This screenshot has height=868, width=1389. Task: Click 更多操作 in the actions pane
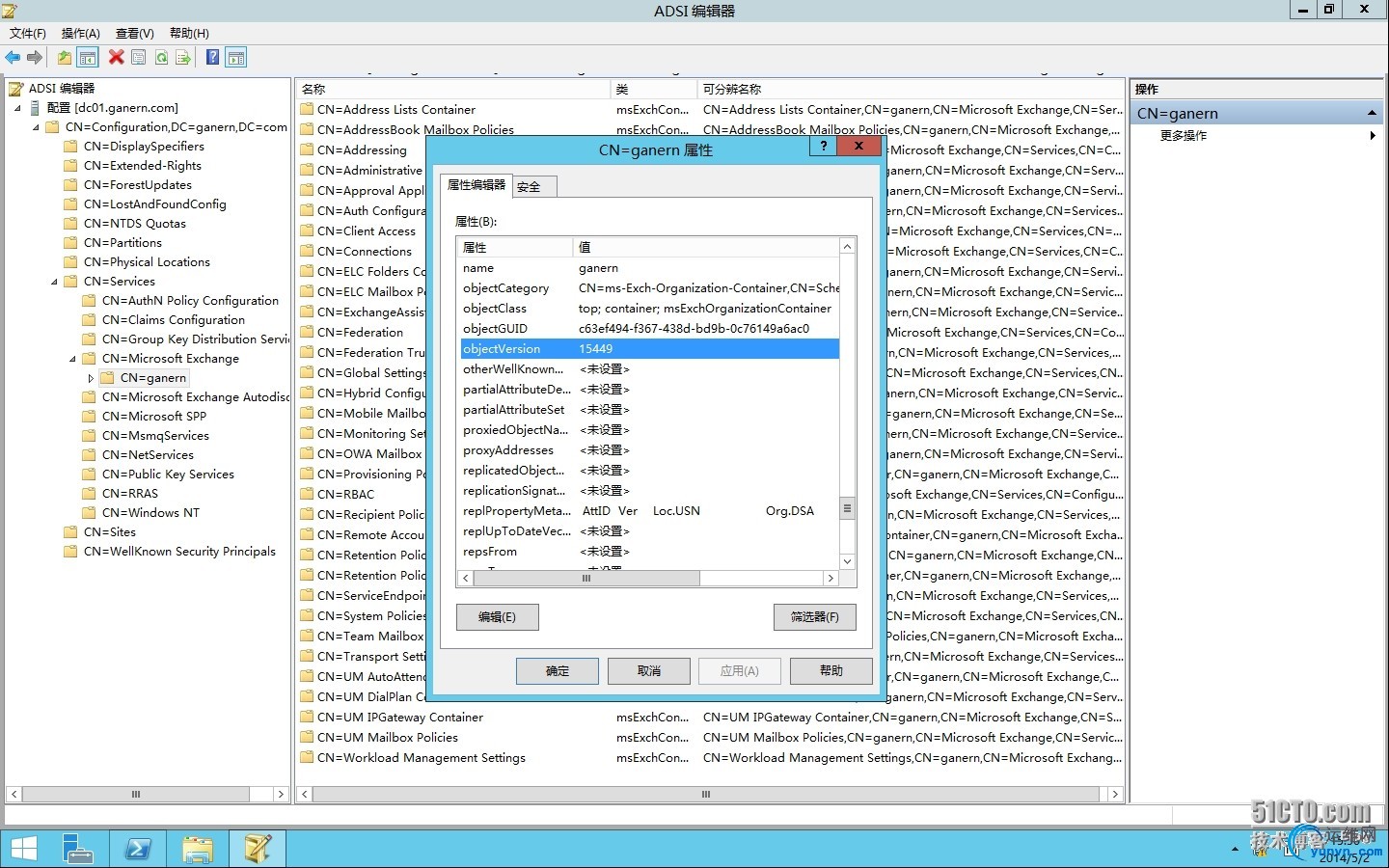(1184, 136)
